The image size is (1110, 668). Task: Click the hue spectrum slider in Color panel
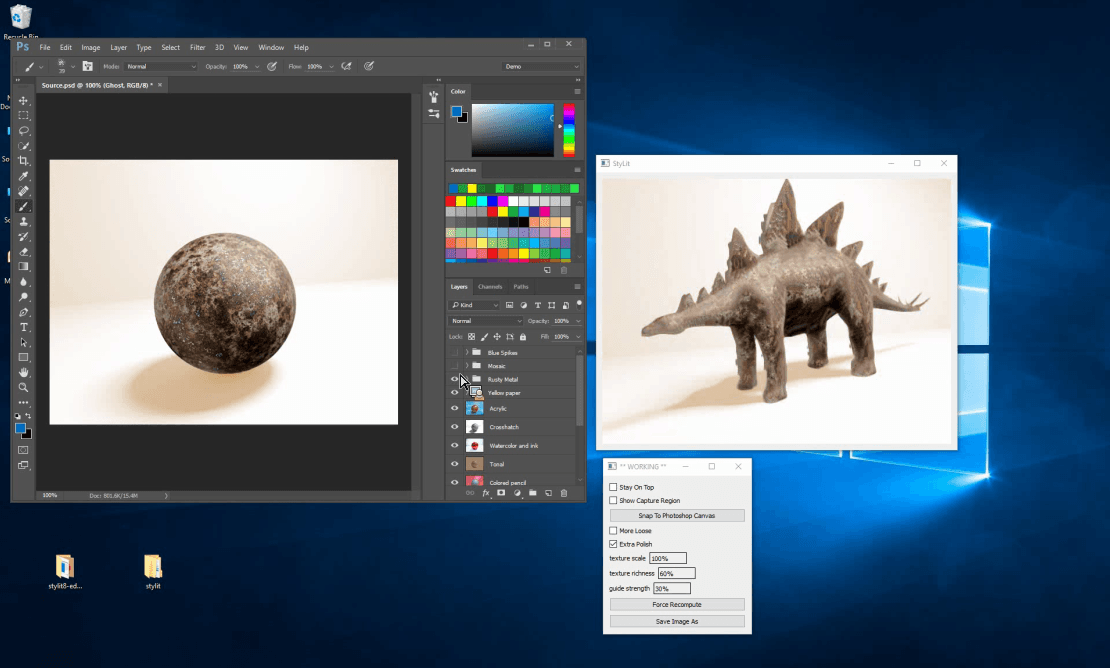click(569, 130)
